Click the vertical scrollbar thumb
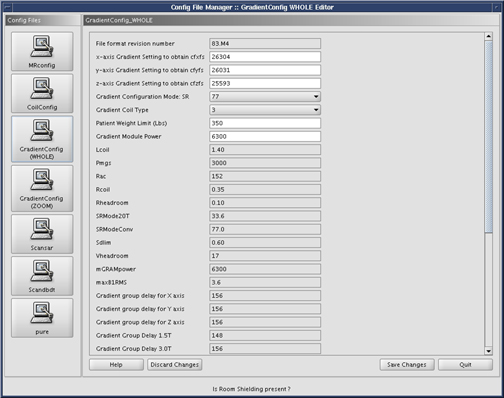The image size is (504, 398). coord(488,137)
